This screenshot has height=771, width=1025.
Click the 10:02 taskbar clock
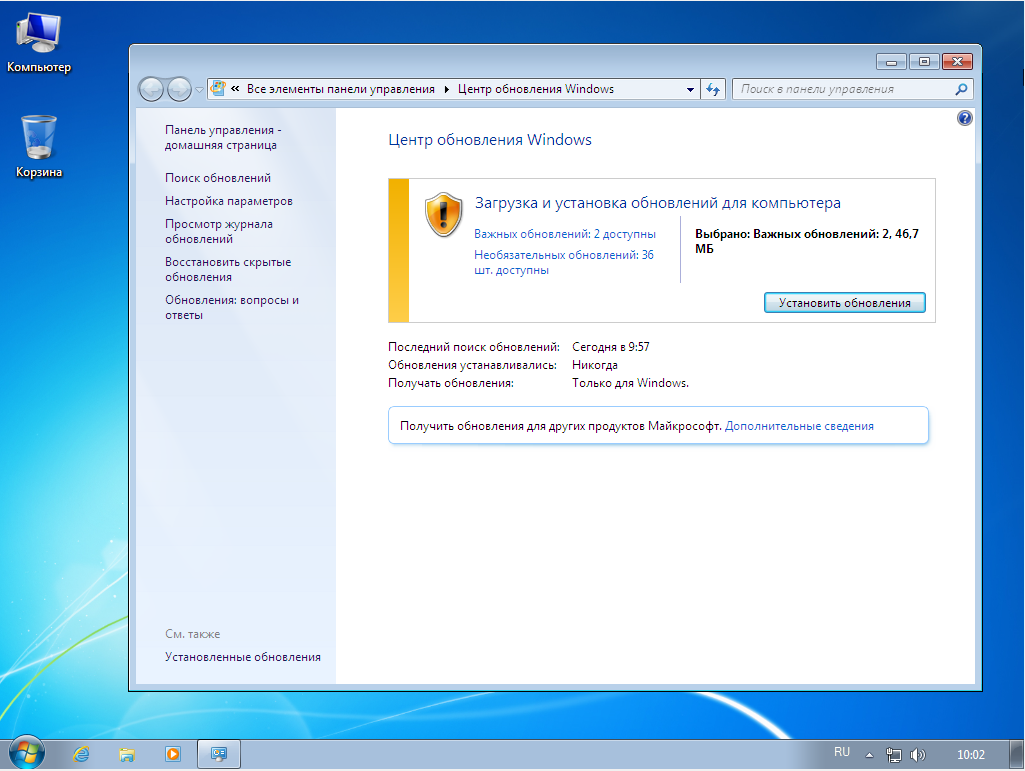(x=971, y=755)
